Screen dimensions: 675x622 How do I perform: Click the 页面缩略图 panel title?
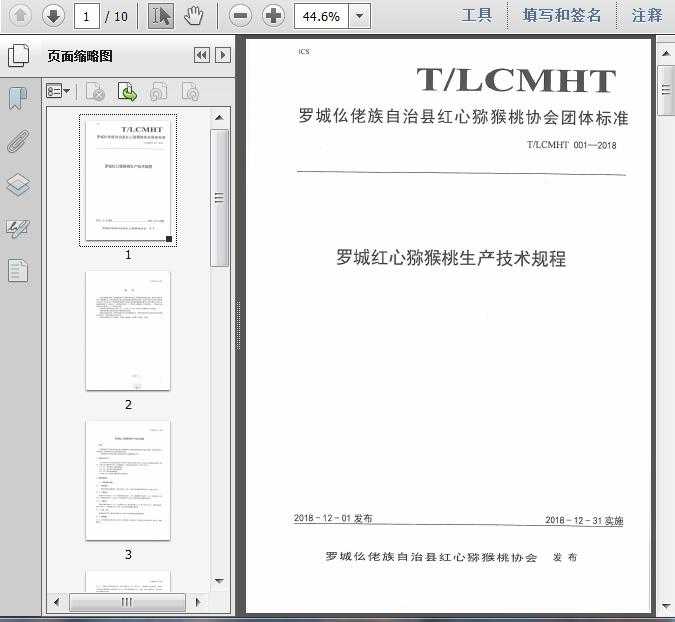[80, 56]
